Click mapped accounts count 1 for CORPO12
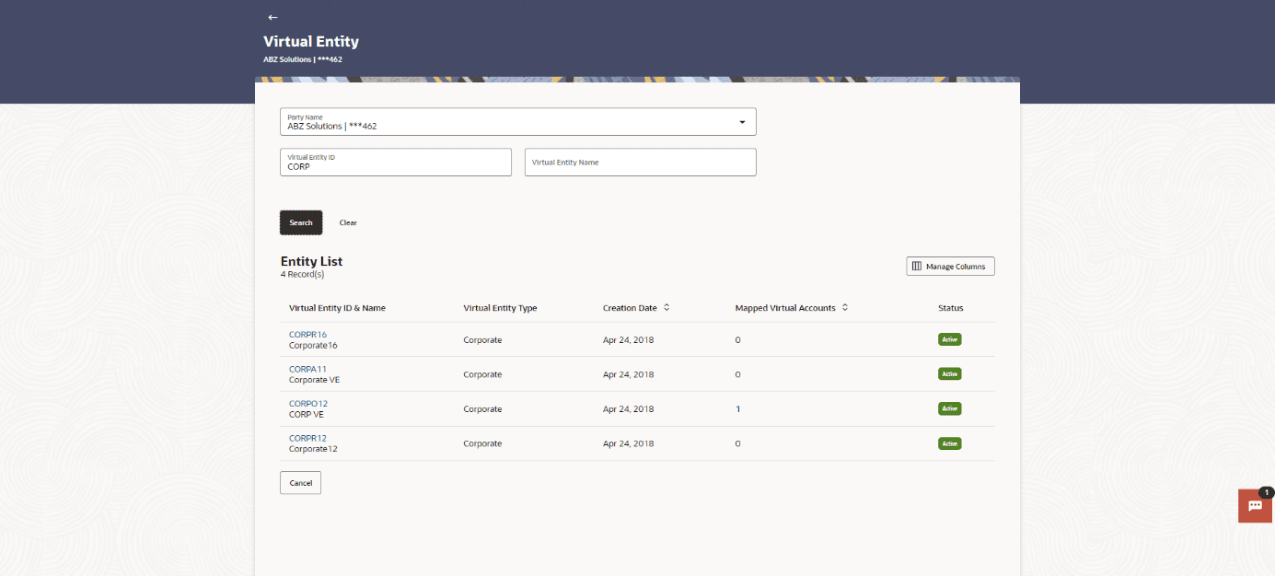The image size is (1275, 576). (x=738, y=409)
